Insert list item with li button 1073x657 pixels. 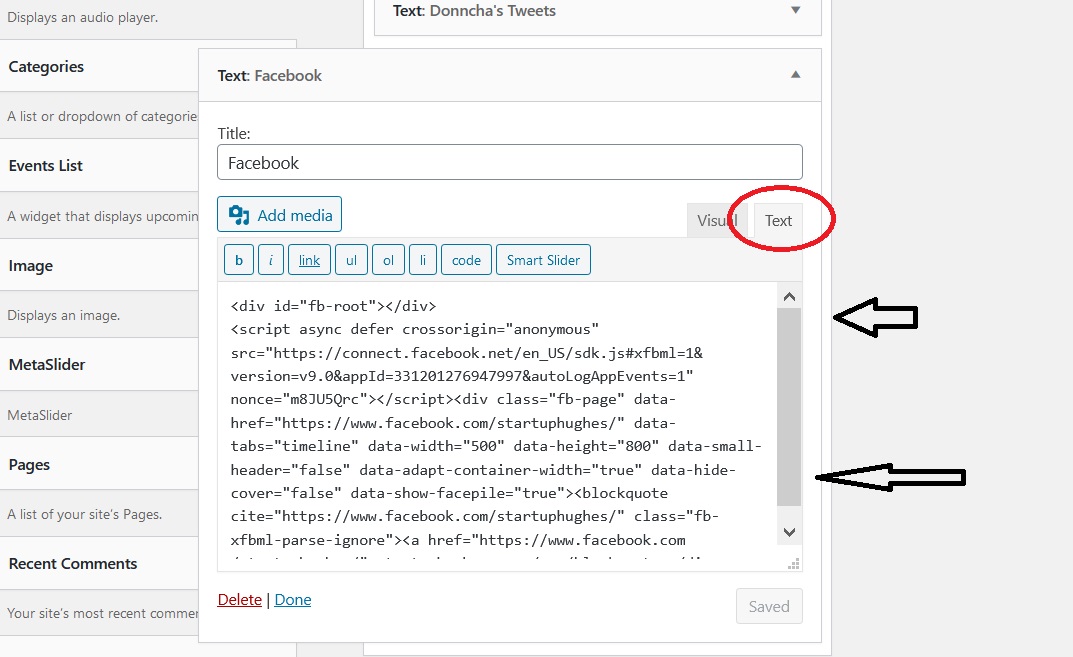click(x=423, y=260)
